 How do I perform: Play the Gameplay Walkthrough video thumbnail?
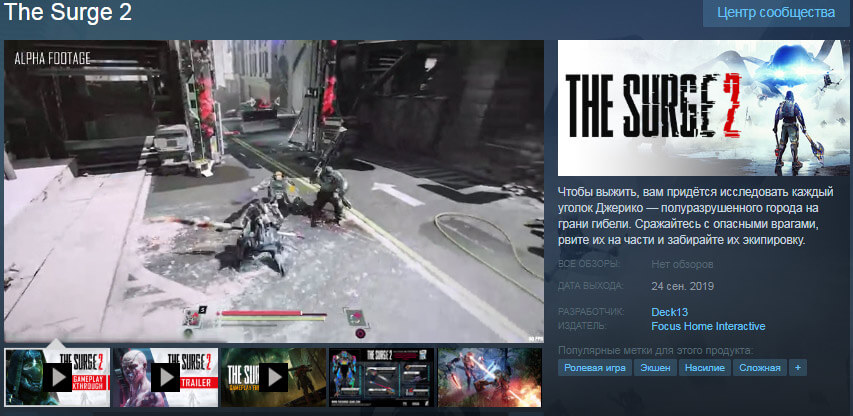(57, 377)
